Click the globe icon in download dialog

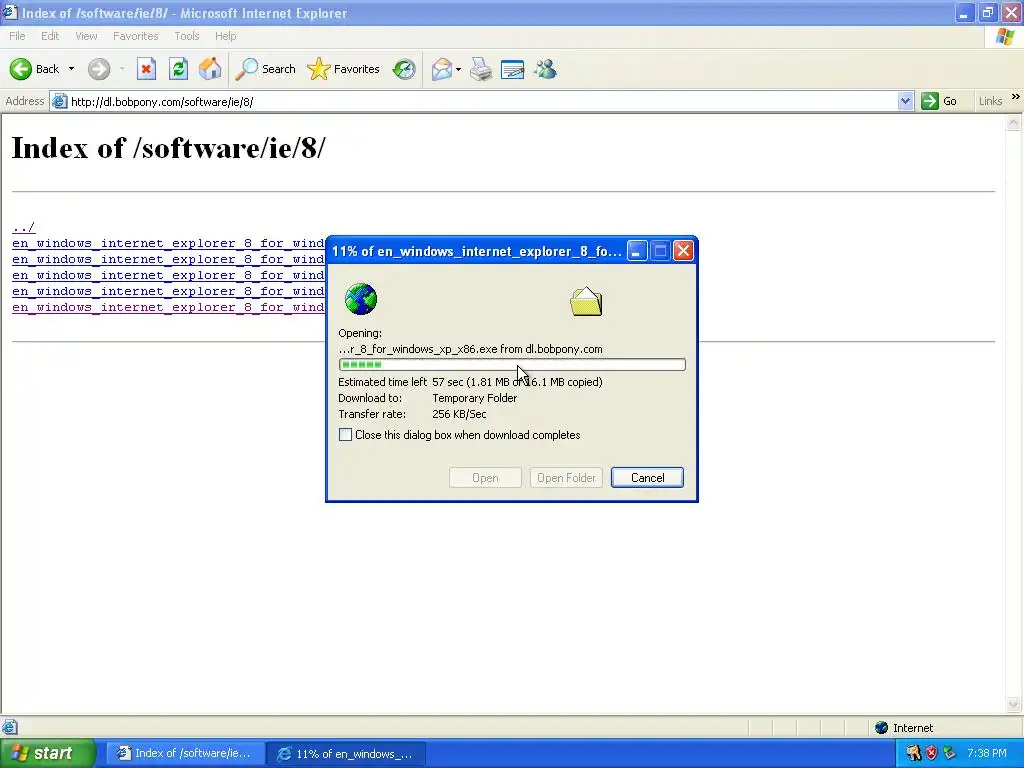[361, 299]
